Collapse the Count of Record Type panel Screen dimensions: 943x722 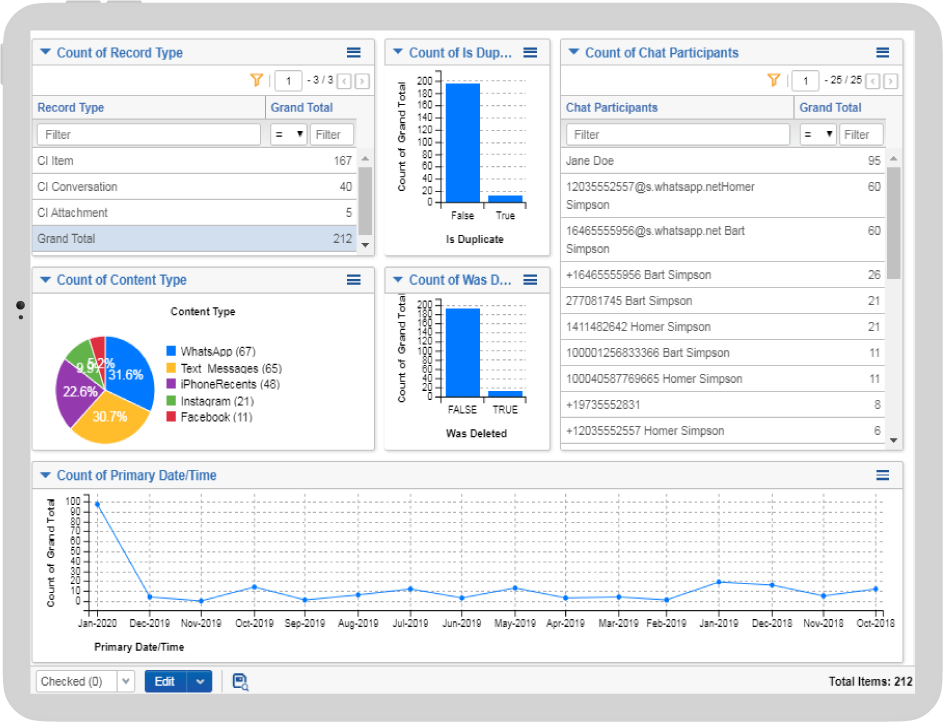tap(45, 53)
